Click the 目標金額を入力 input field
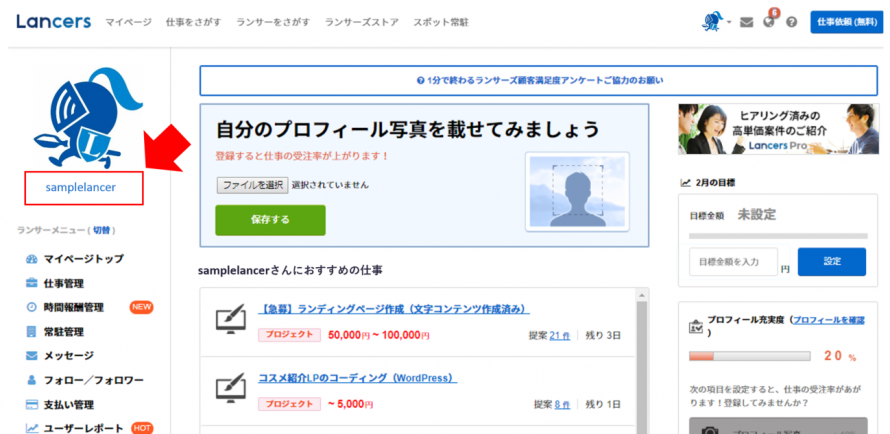 pos(733,262)
